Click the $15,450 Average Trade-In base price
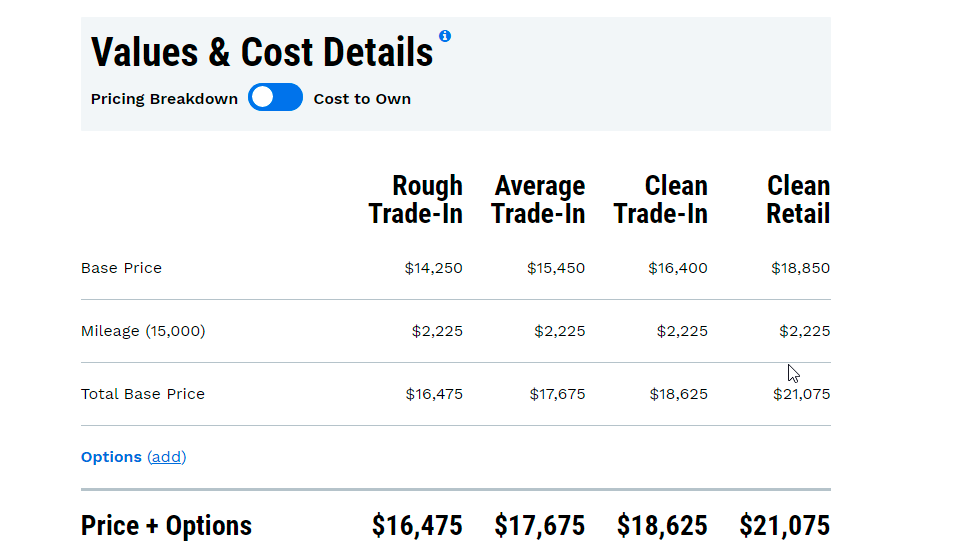The width and height of the screenshot is (959, 548). [556, 268]
